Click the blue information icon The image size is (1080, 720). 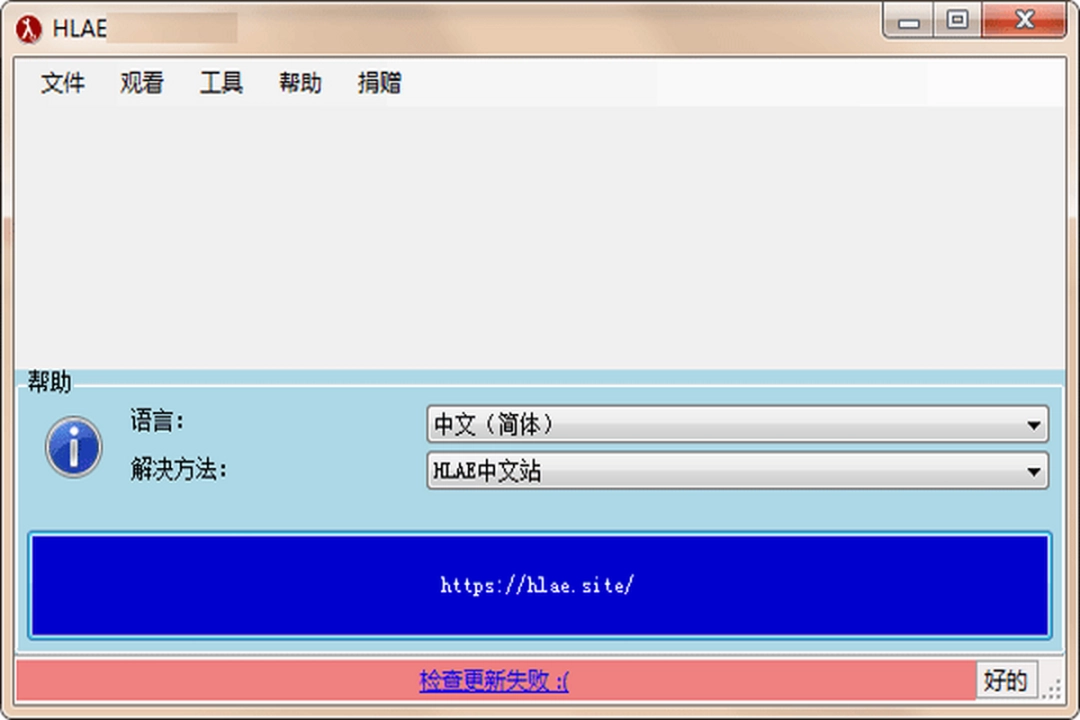point(74,446)
